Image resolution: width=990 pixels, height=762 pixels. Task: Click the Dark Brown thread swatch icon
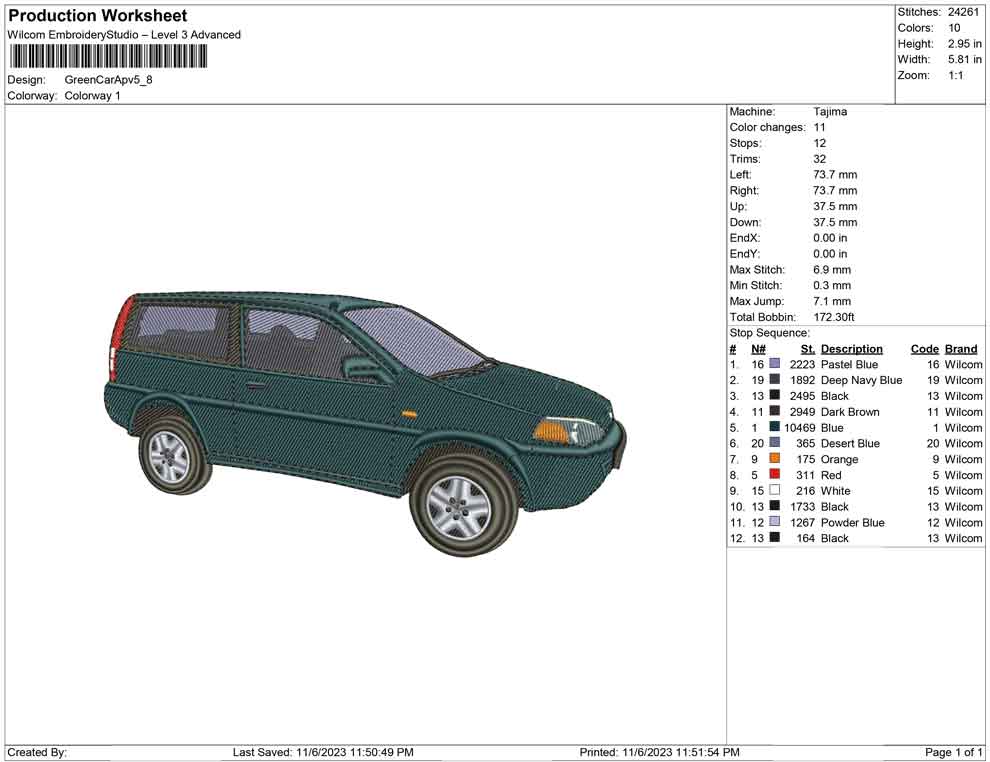[x=775, y=412]
